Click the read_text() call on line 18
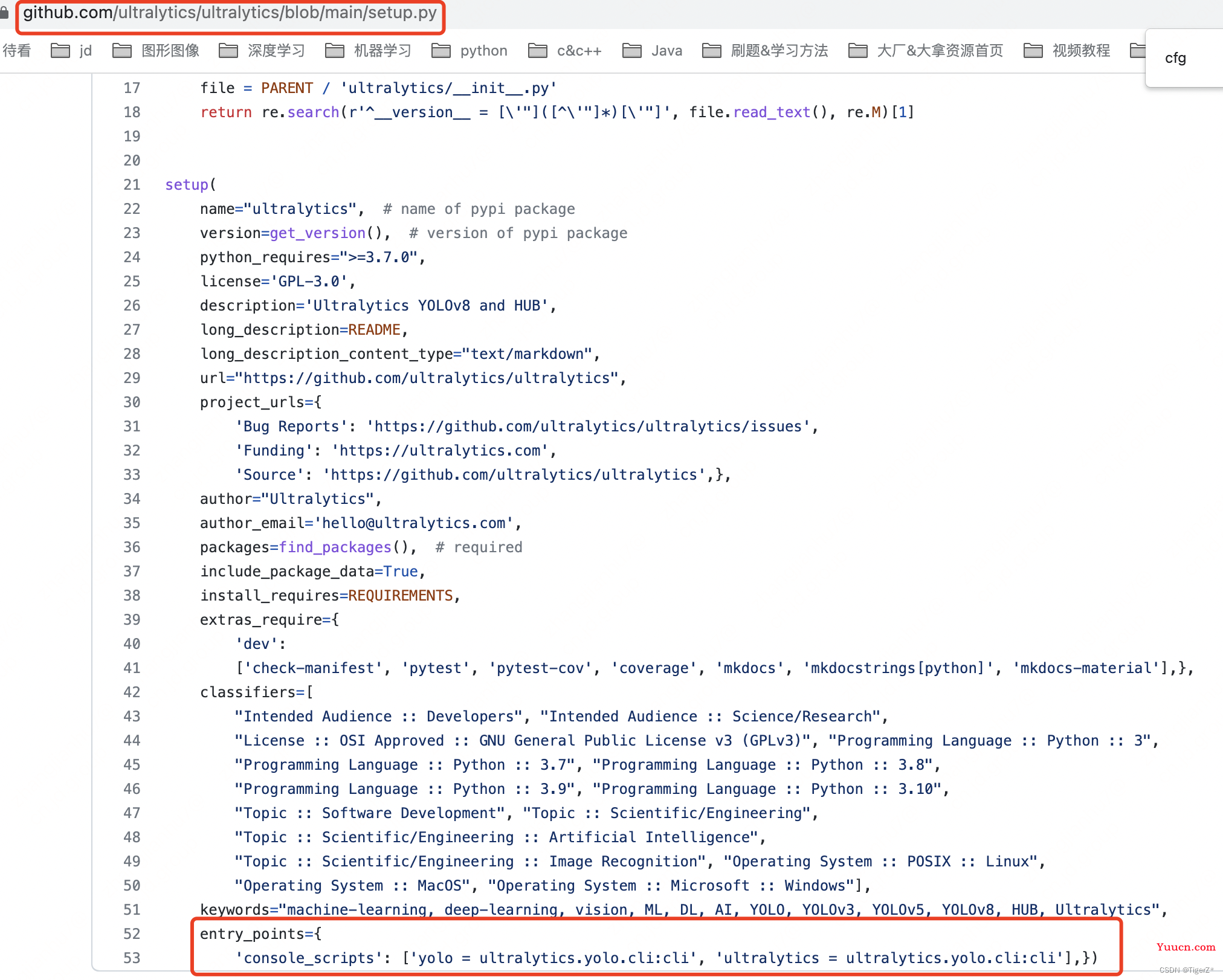 tap(780, 112)
